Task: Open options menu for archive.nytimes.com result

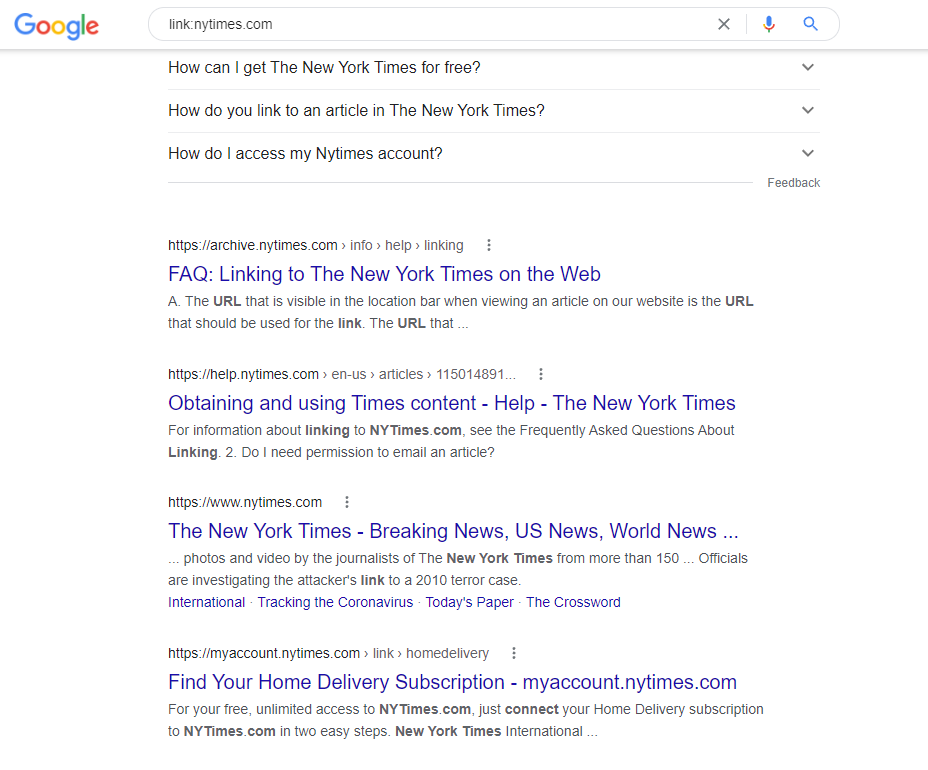Action: (x=489, y=245)
